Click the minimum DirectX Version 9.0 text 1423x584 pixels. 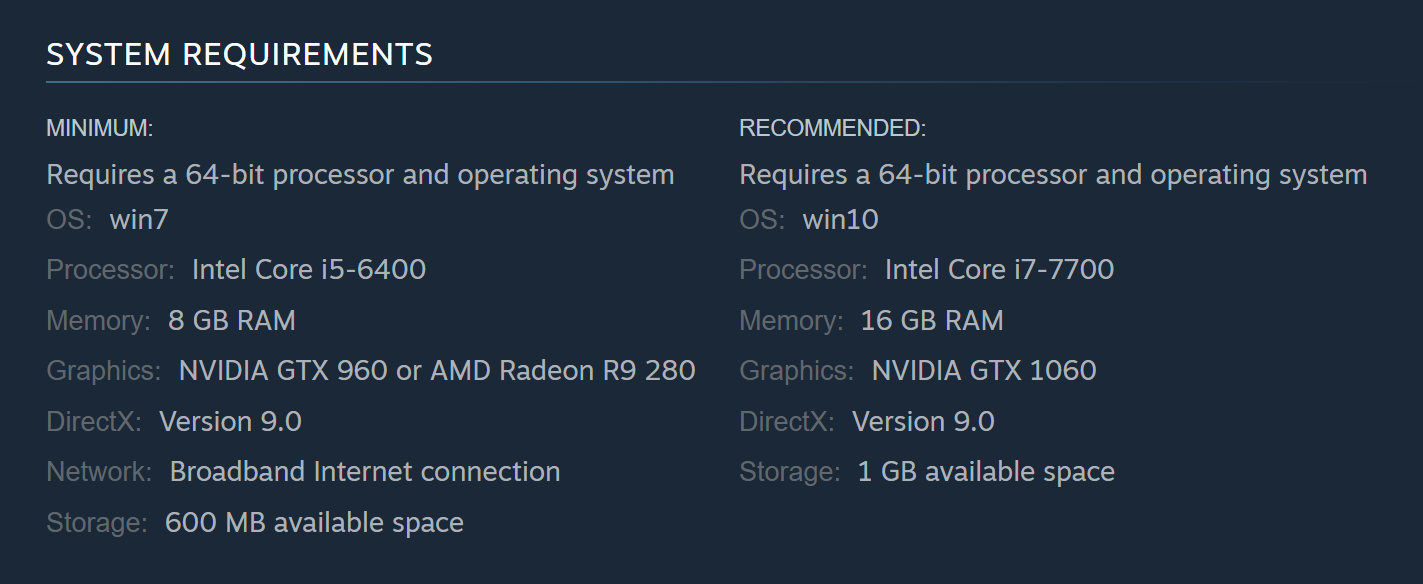click(x=230, y=422)
